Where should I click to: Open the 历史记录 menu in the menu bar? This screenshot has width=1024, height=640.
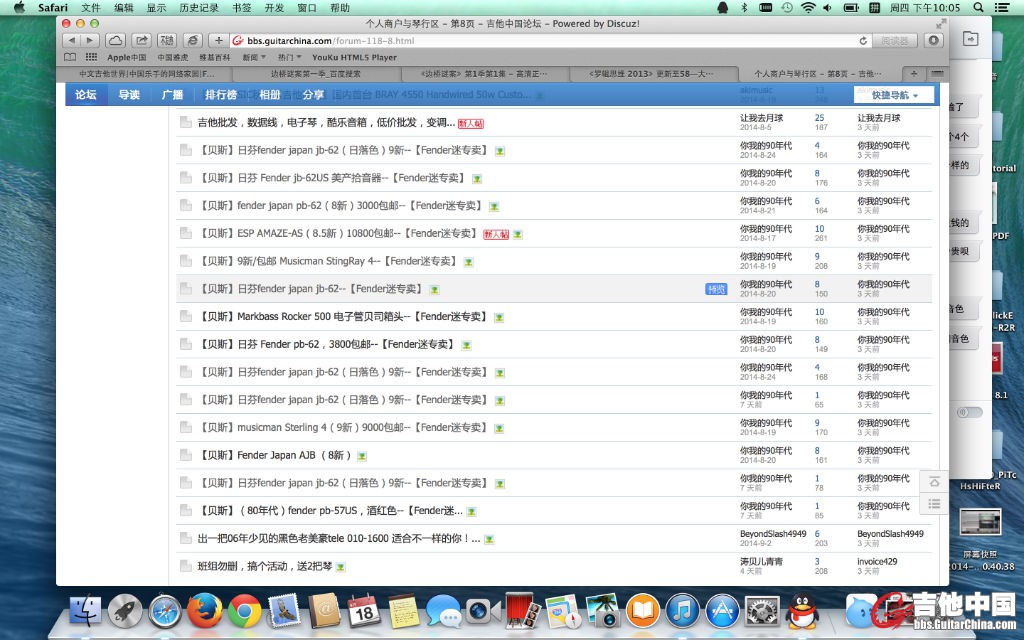point(198,7)
